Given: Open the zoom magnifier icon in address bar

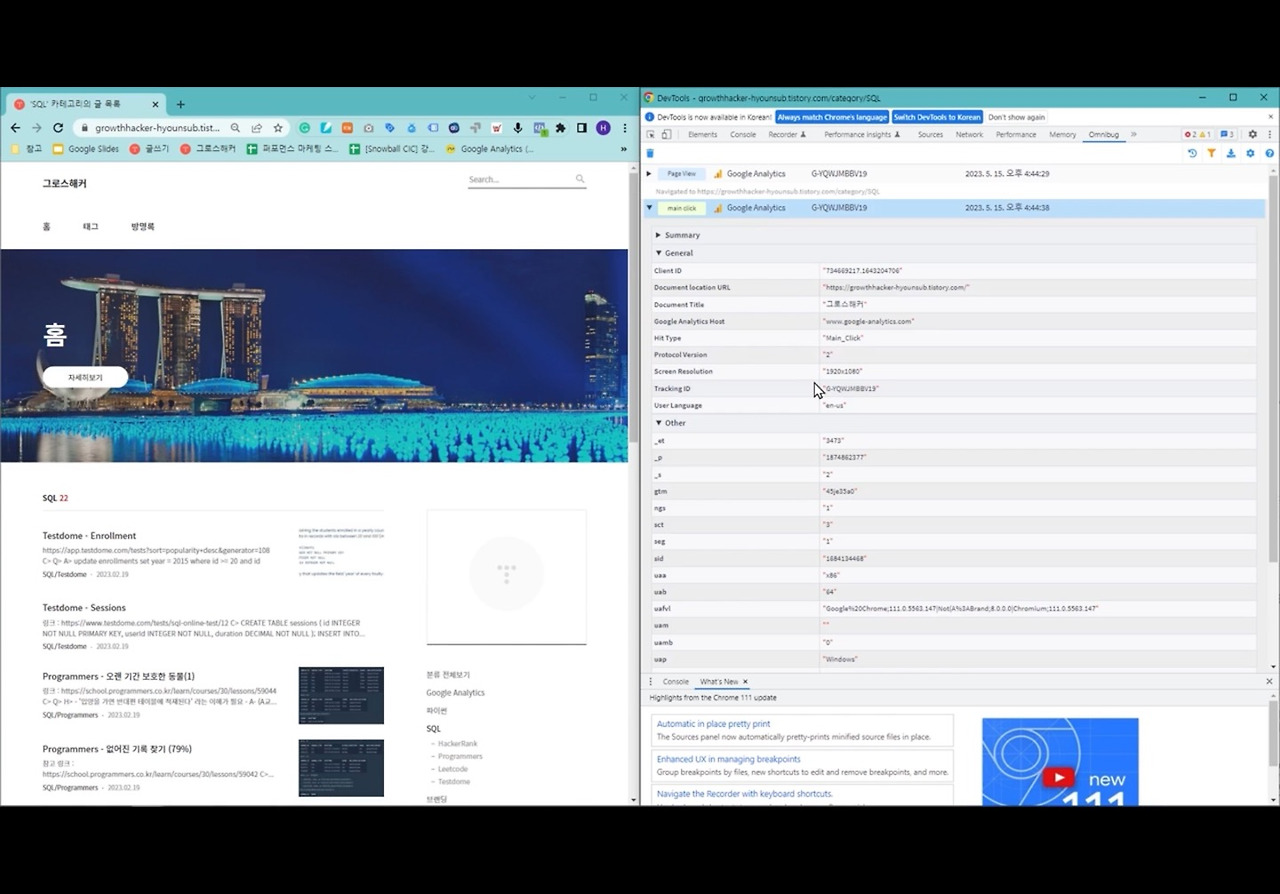Looking at the screenshot, I should tap(235, 128).
